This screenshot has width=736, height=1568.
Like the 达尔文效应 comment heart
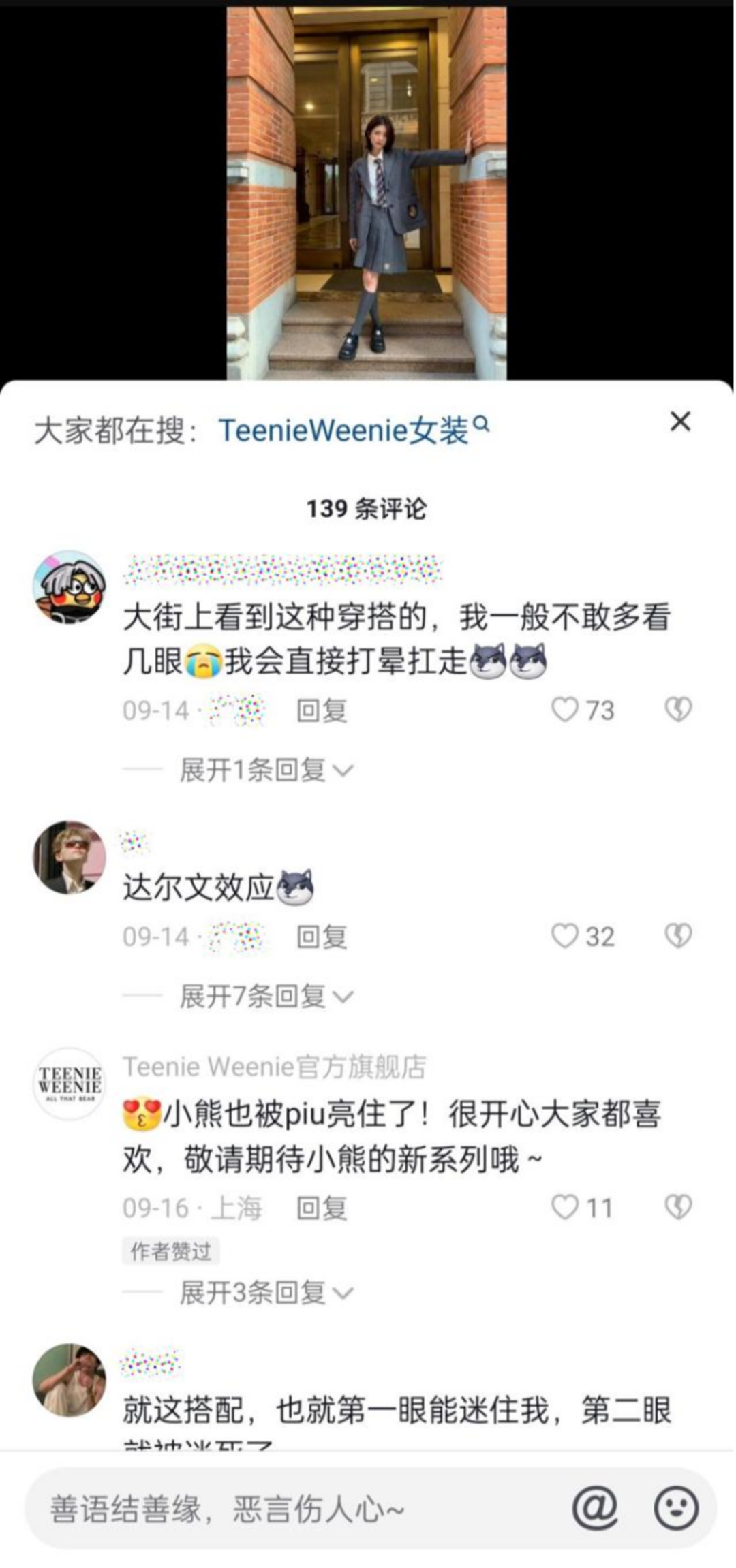[x=564, y=935]
